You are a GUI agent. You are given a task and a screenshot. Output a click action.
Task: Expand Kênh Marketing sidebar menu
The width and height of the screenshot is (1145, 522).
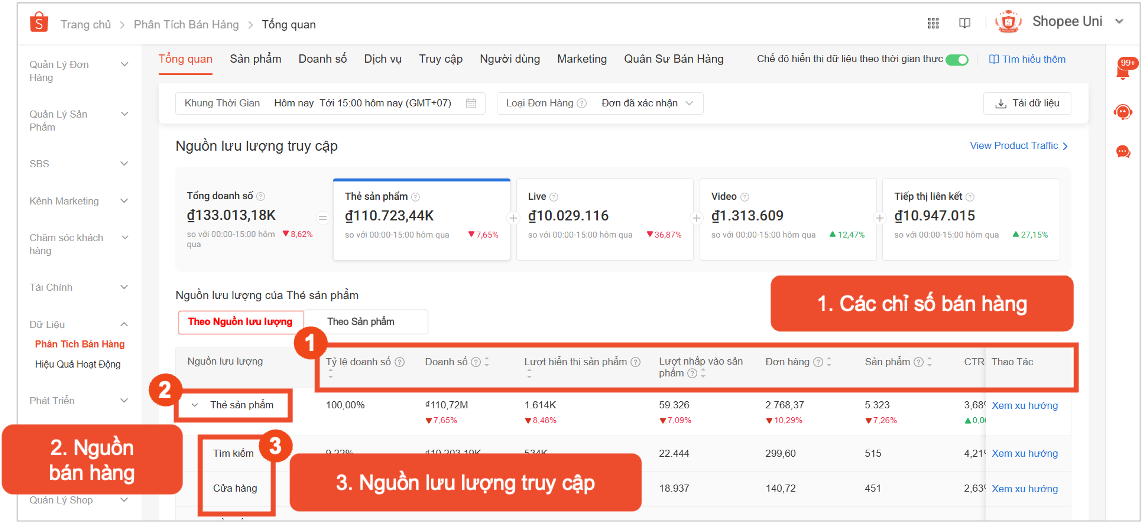coord(124,201)
